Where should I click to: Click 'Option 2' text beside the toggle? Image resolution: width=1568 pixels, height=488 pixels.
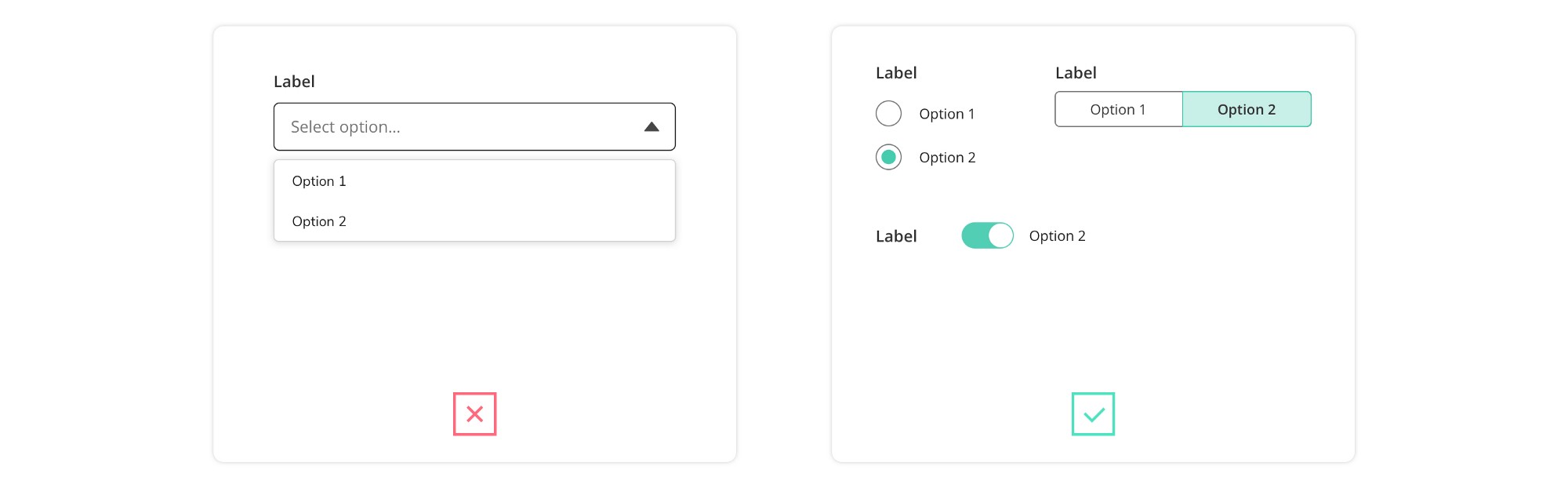click(x=1057, y=236)
